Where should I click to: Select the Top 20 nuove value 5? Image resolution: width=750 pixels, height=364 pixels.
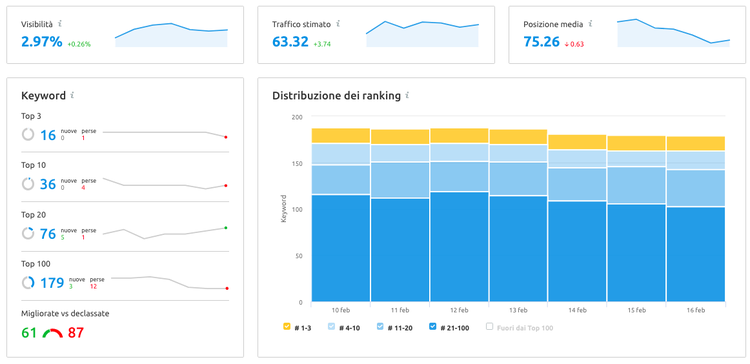[63, 237]
